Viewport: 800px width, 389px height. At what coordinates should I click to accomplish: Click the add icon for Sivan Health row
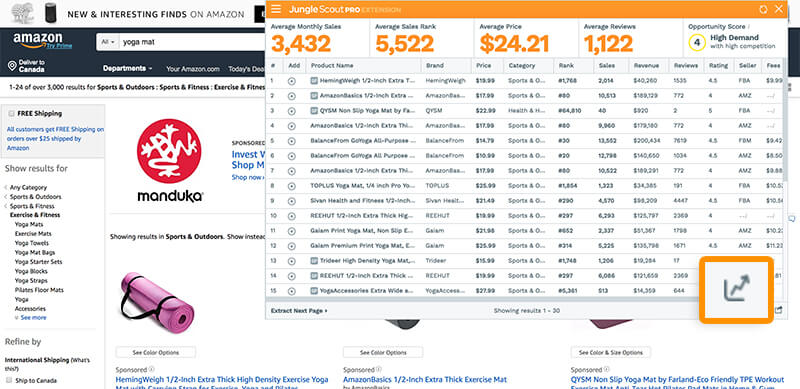click(x=291, y=201)
